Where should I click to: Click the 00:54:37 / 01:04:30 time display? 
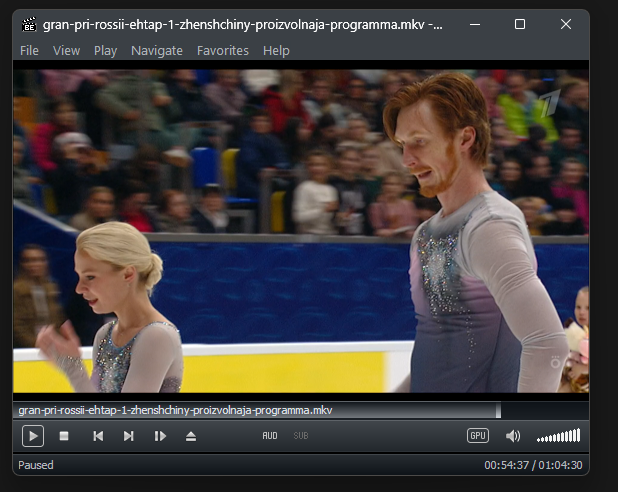pos(531,465)
